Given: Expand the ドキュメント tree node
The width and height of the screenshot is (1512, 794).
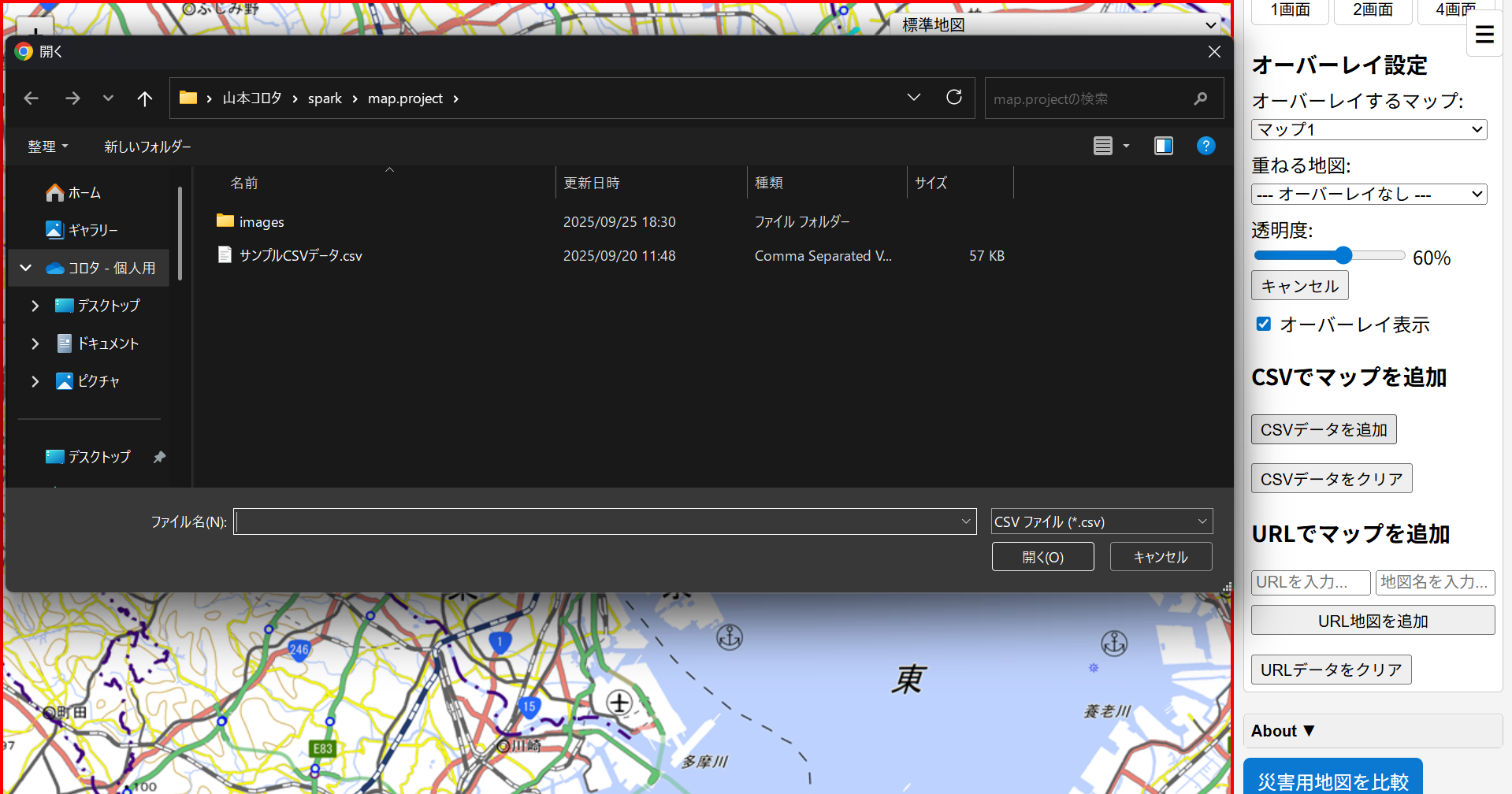Looking at the screenshot, I should point(35,343).
